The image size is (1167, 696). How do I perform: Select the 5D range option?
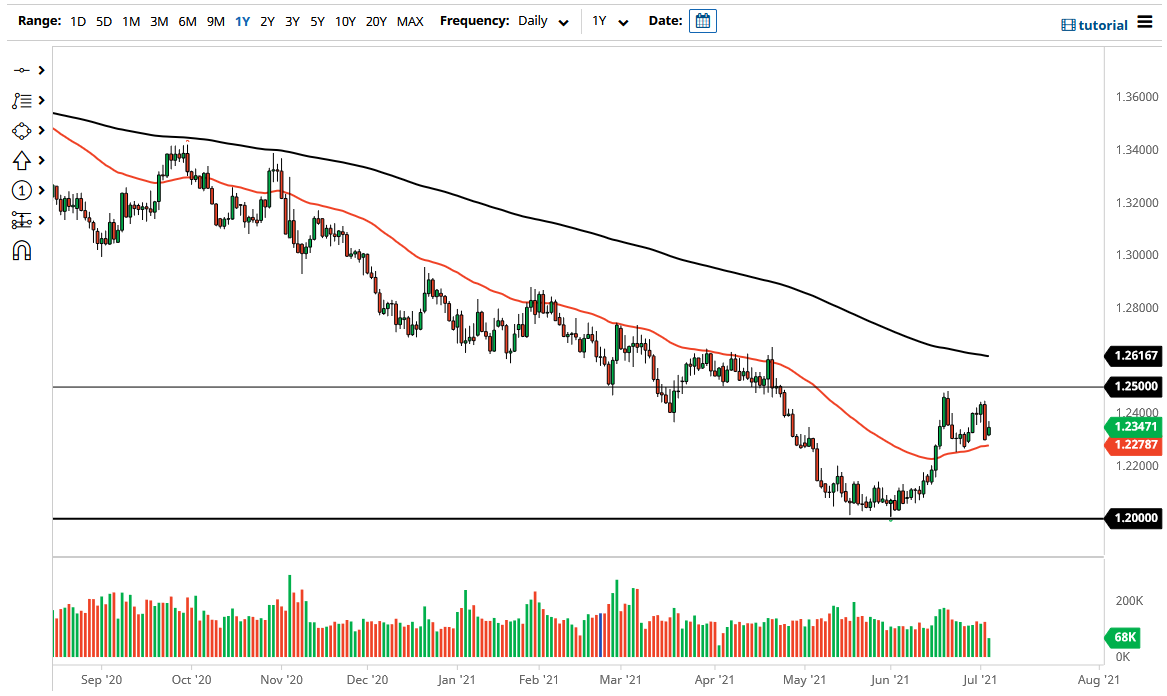104,20
